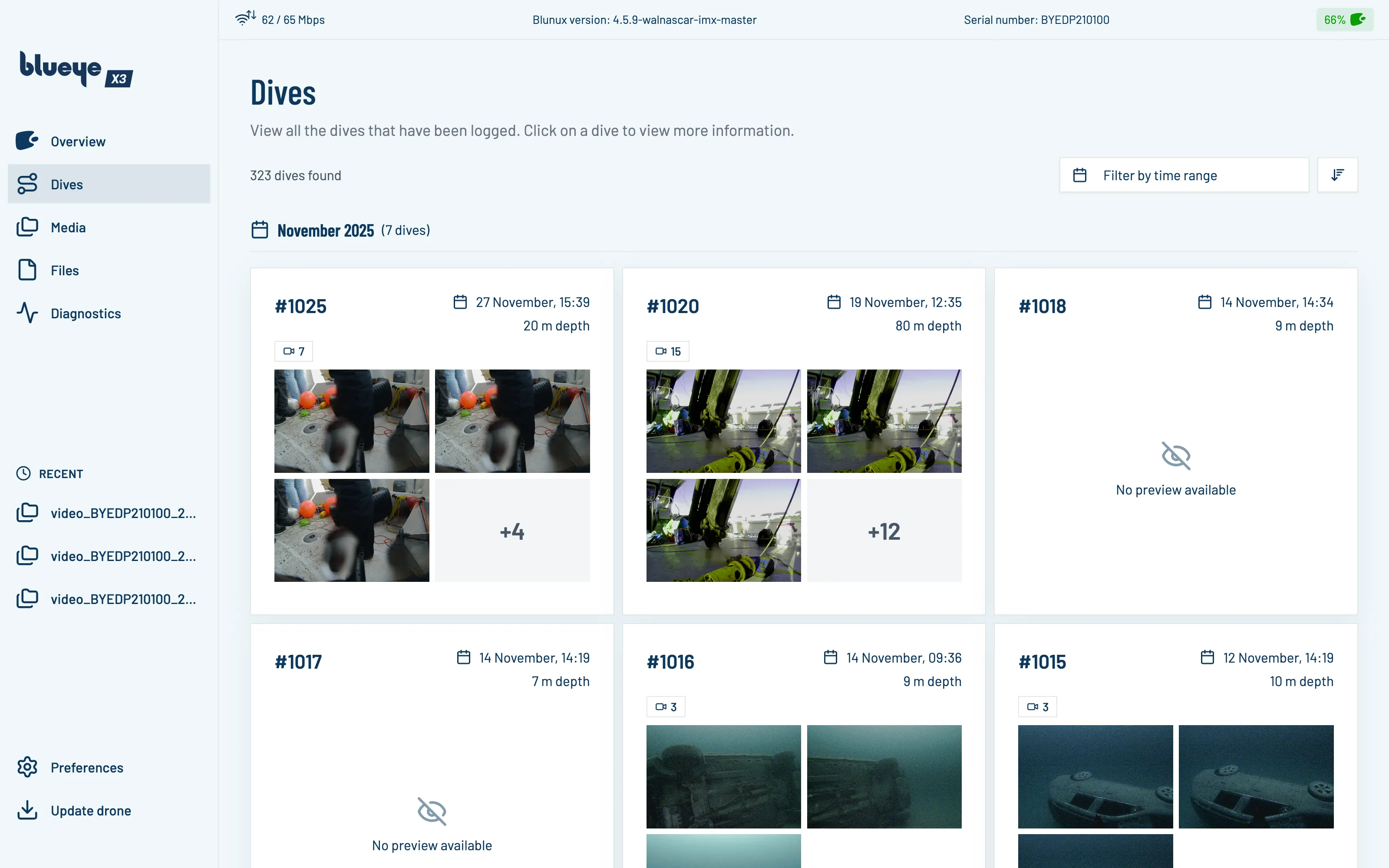Click Blunux version 4.5.9 text

[x=644, y=20]
